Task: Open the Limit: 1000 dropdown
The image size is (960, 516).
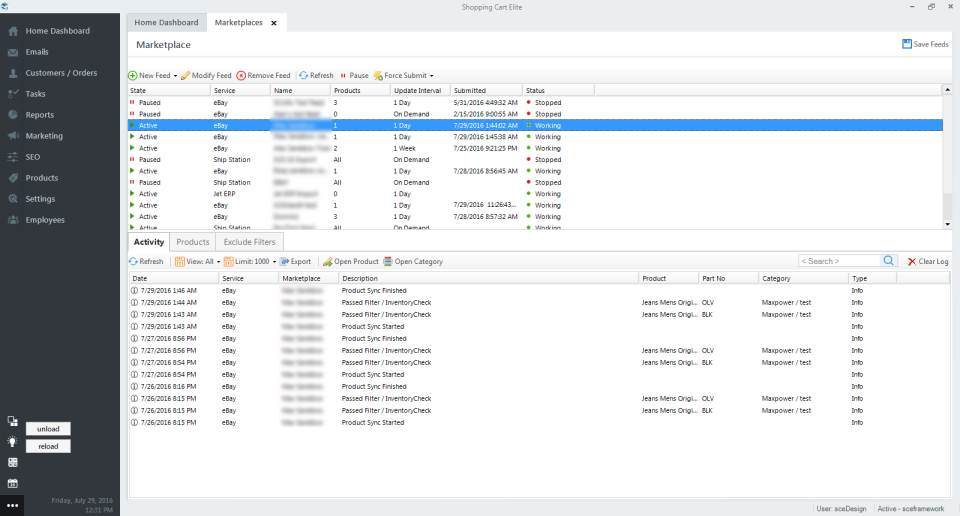Action: pos(273,262)
